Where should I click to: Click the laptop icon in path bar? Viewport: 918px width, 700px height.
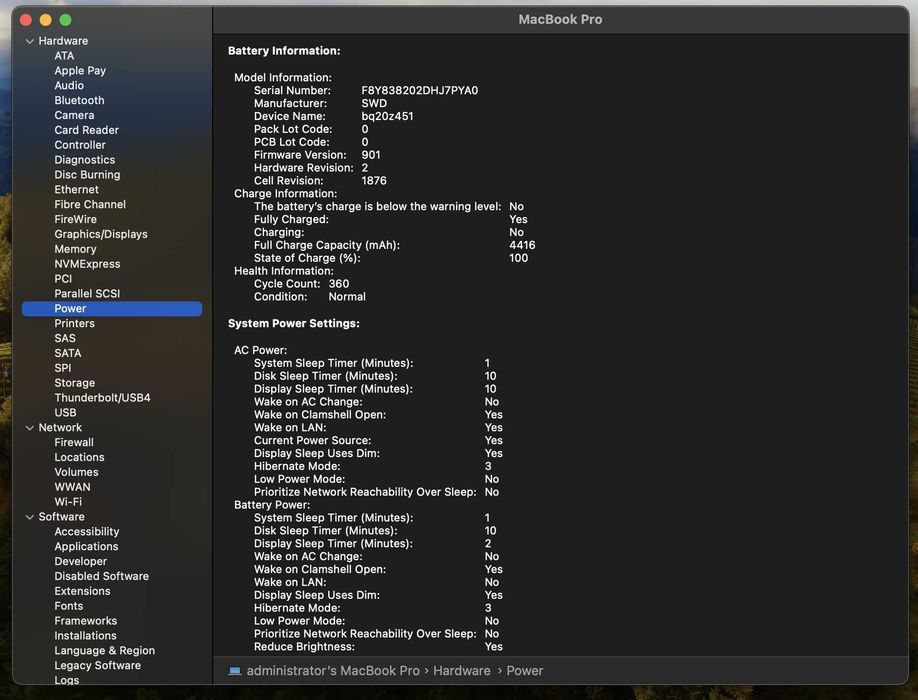click(x=235, y=671)
